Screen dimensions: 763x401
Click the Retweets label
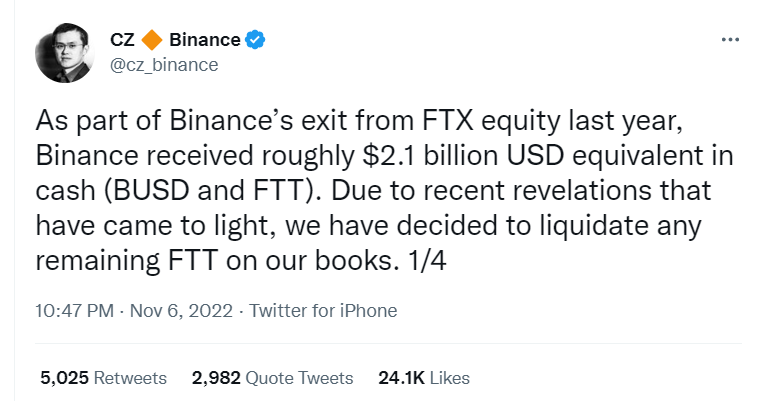click(x=130, y=378)
